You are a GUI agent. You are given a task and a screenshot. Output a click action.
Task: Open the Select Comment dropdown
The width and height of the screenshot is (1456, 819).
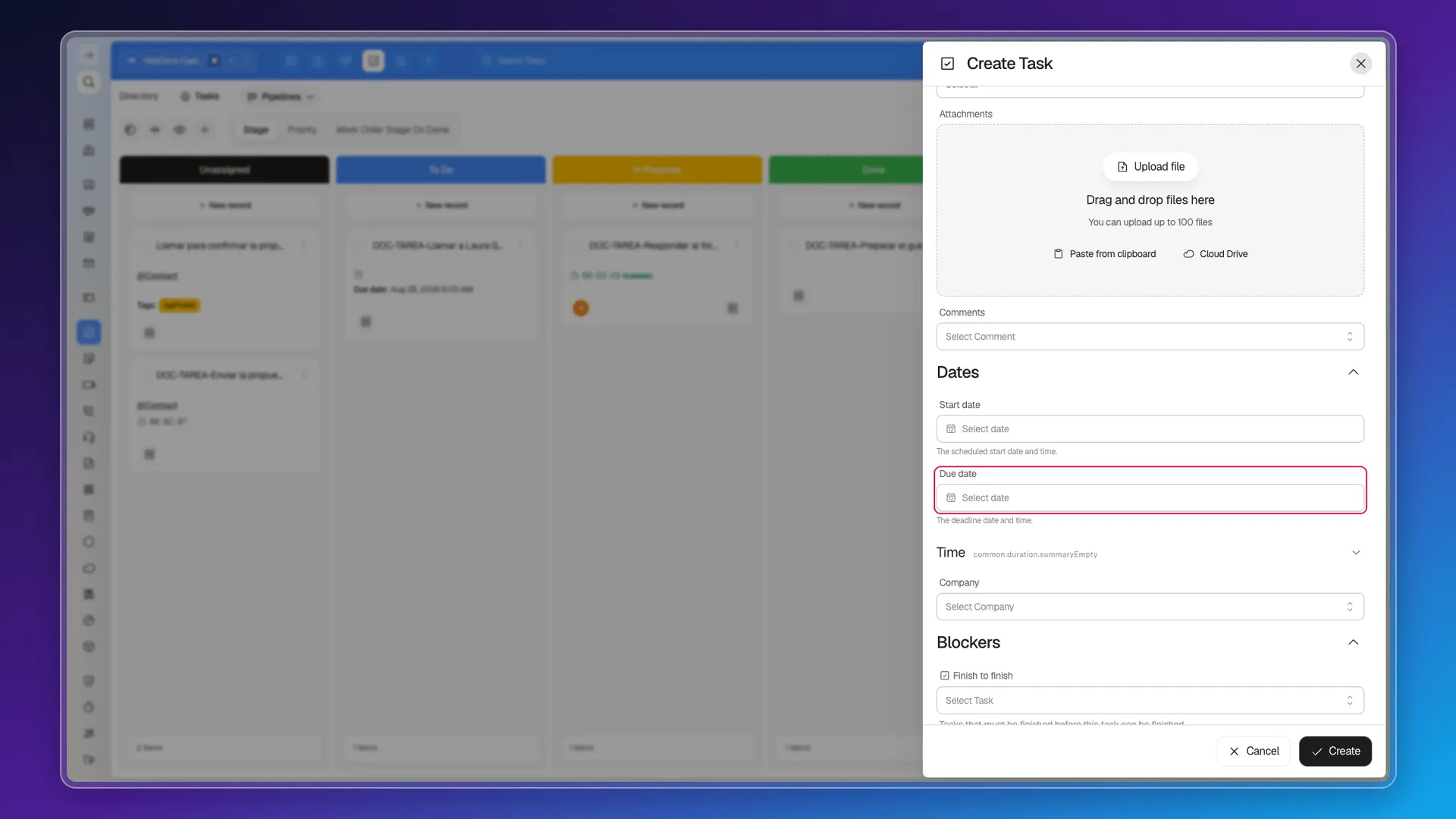pyautogui.click(x=1150, y=337)
